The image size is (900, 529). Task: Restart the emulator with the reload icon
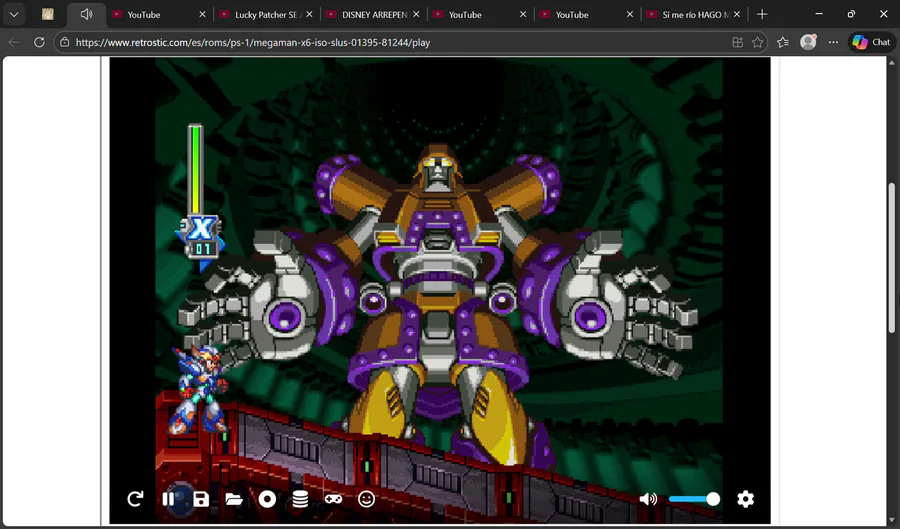tap(135, 499)
